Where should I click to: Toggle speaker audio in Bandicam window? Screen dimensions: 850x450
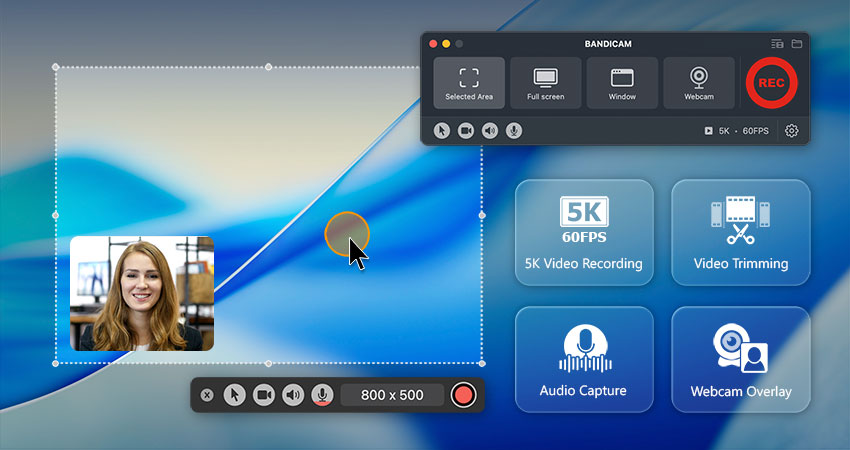[490, 130]
